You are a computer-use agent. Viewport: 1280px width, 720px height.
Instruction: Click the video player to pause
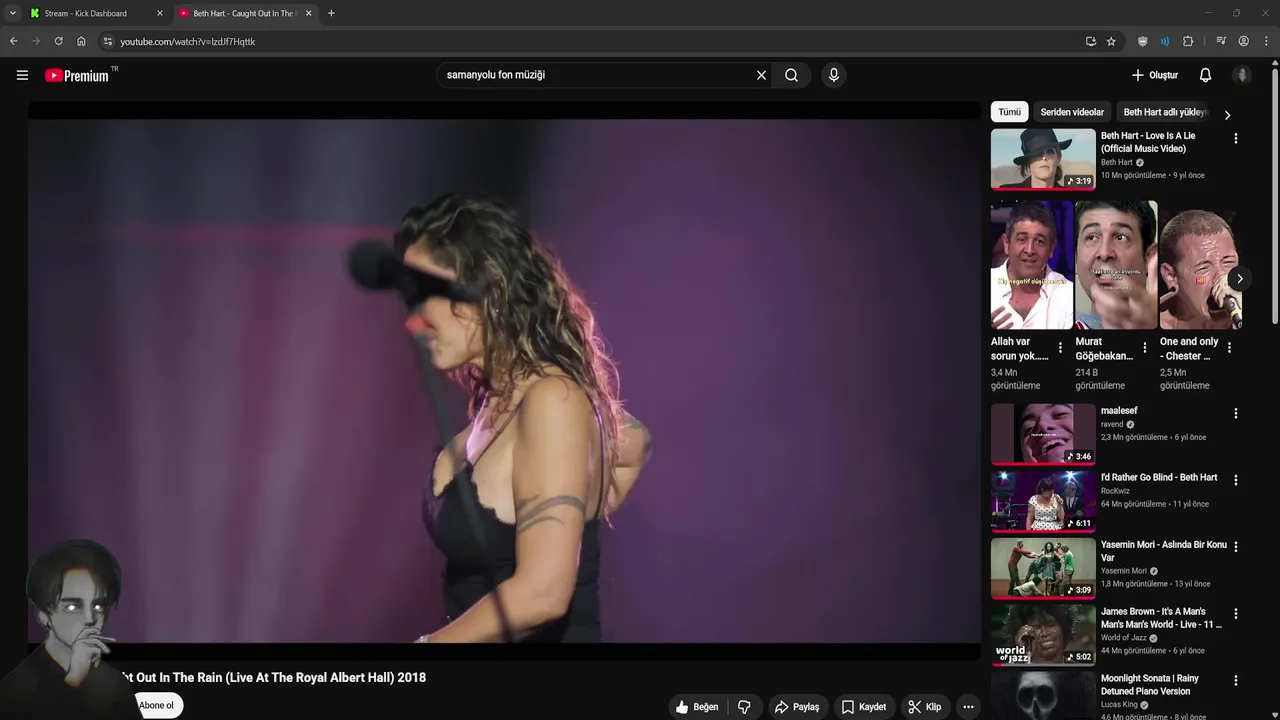coord(504,380)
